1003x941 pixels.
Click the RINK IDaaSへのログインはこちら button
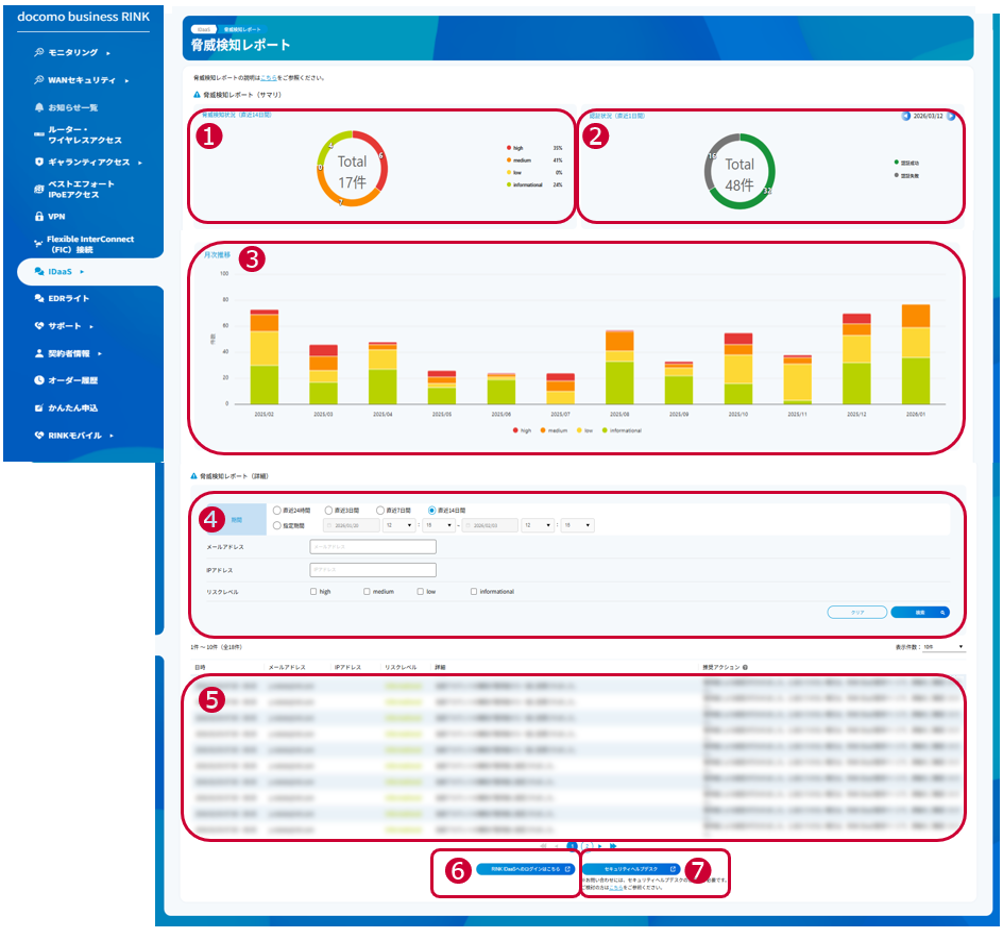click(525, 869)
